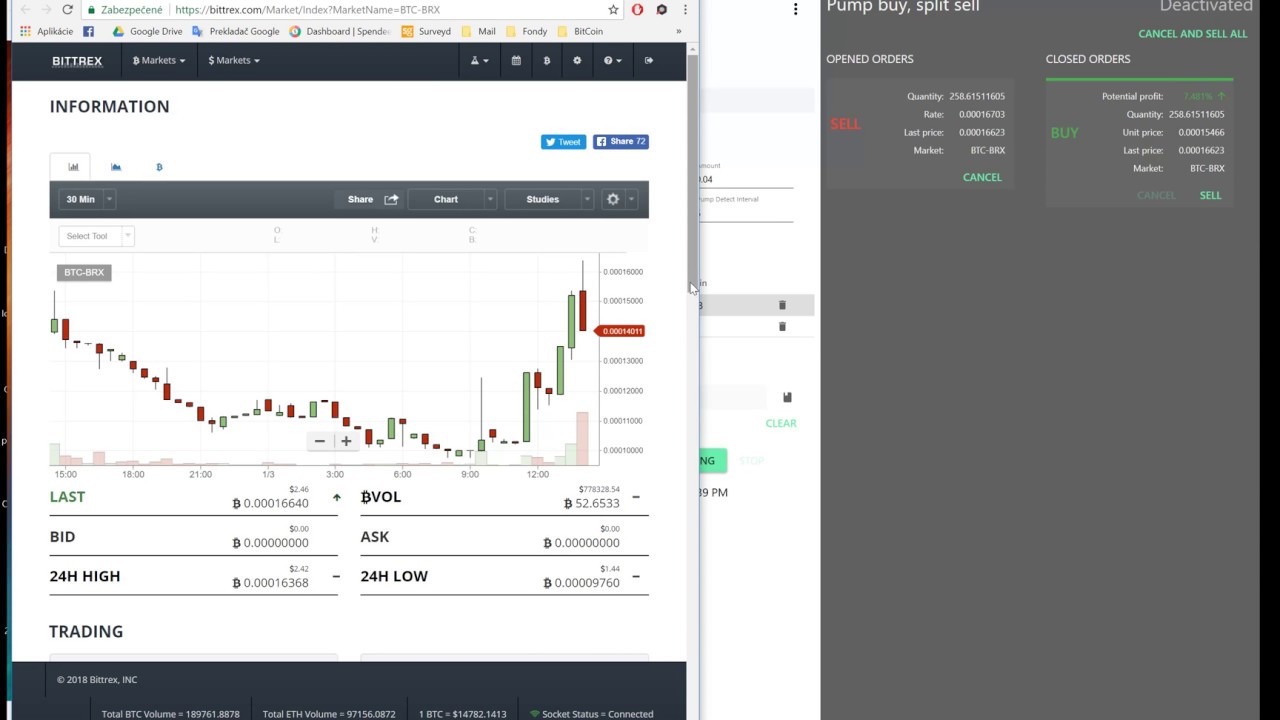
Task: Expand the Dollar Markets menu
Action: [x=233, y=60]
